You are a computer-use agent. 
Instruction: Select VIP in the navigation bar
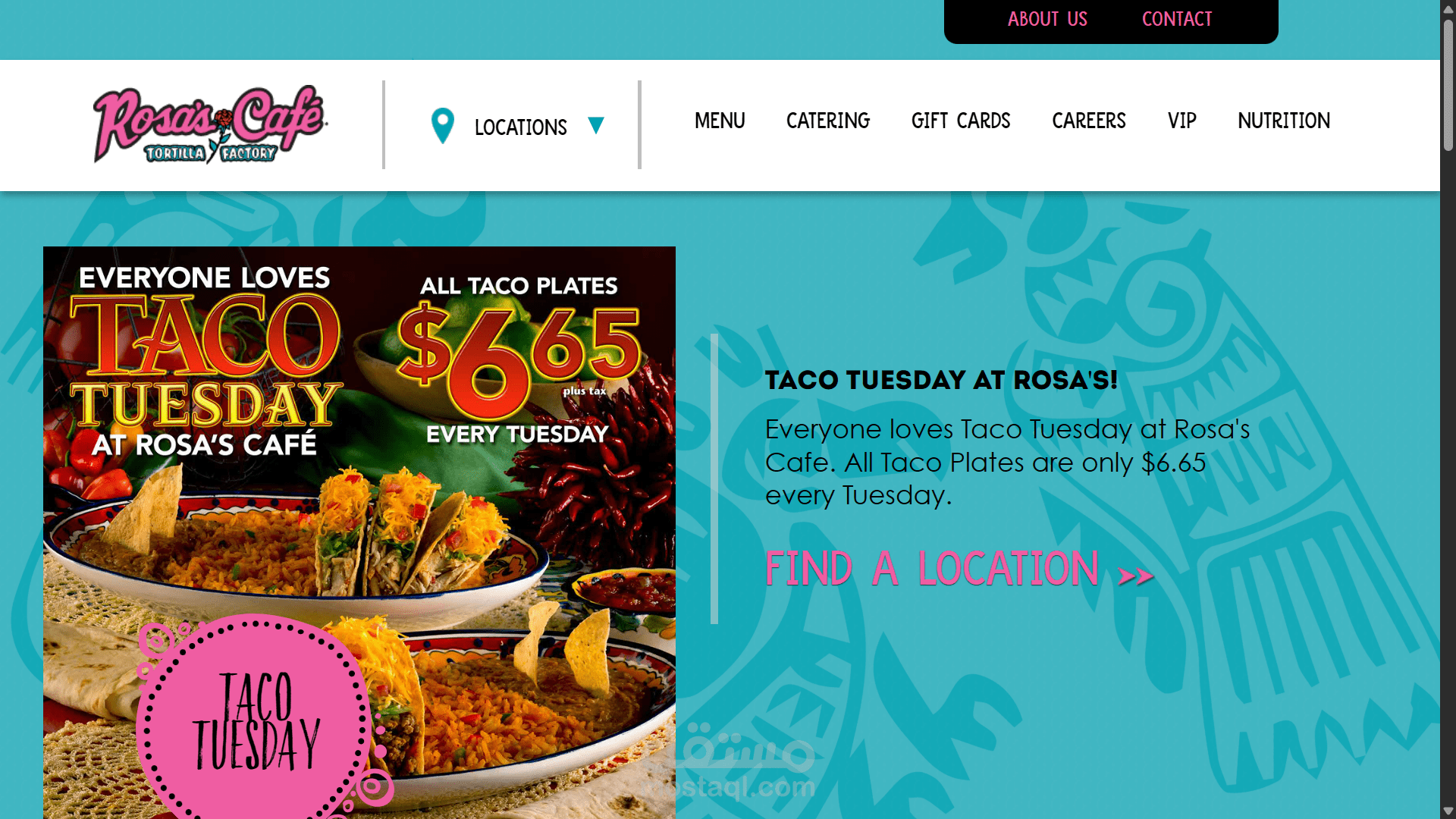point(1182,121)
